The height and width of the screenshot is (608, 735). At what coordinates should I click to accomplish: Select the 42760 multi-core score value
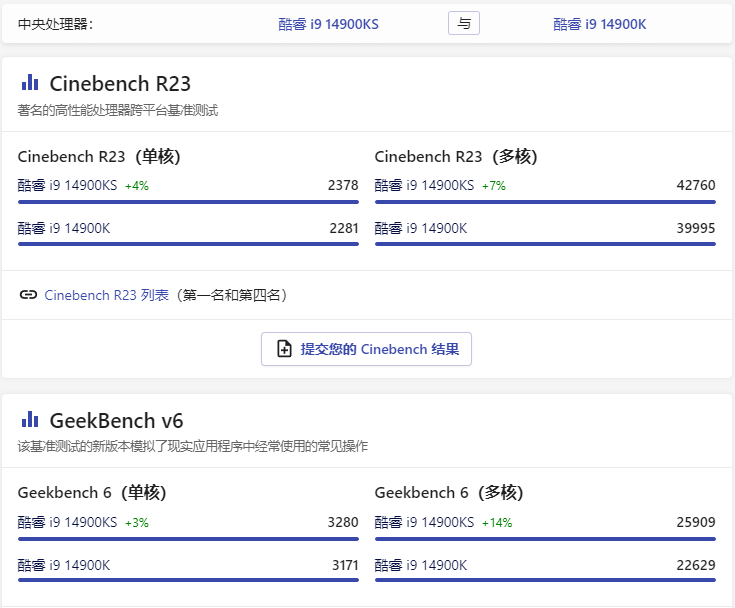tap(696, 185)
